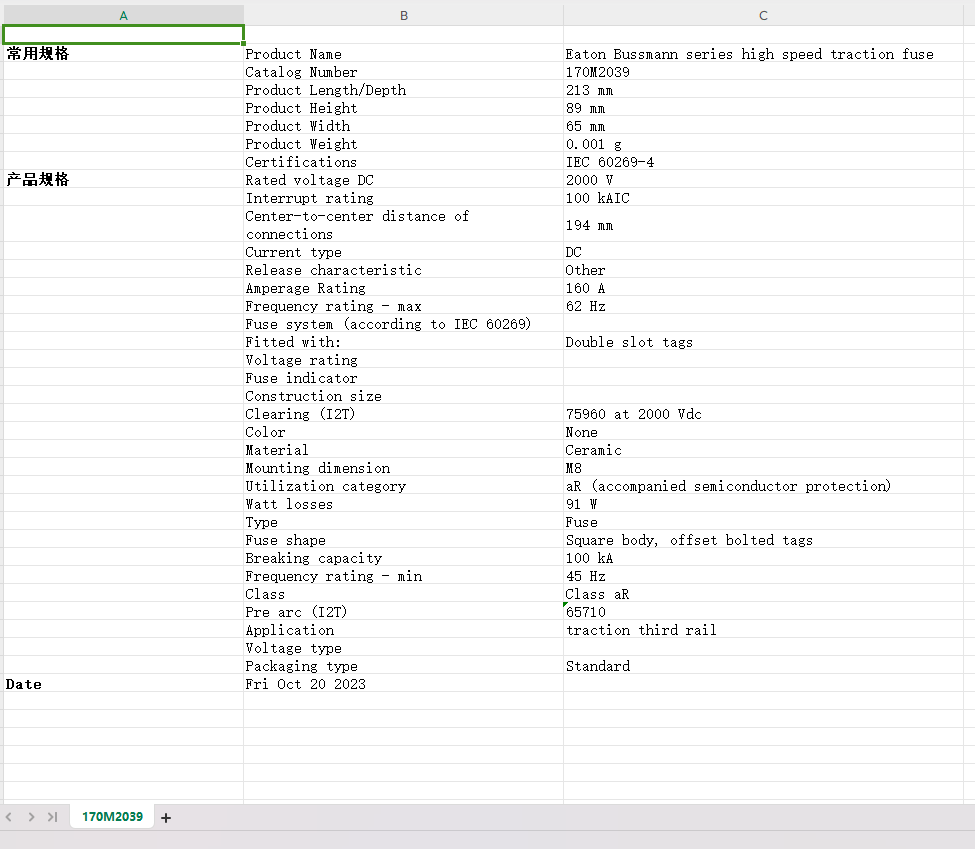This screenshot has width=975, height=849.
Task: Select the Fuse indicator cell
Action: [404, 378]
